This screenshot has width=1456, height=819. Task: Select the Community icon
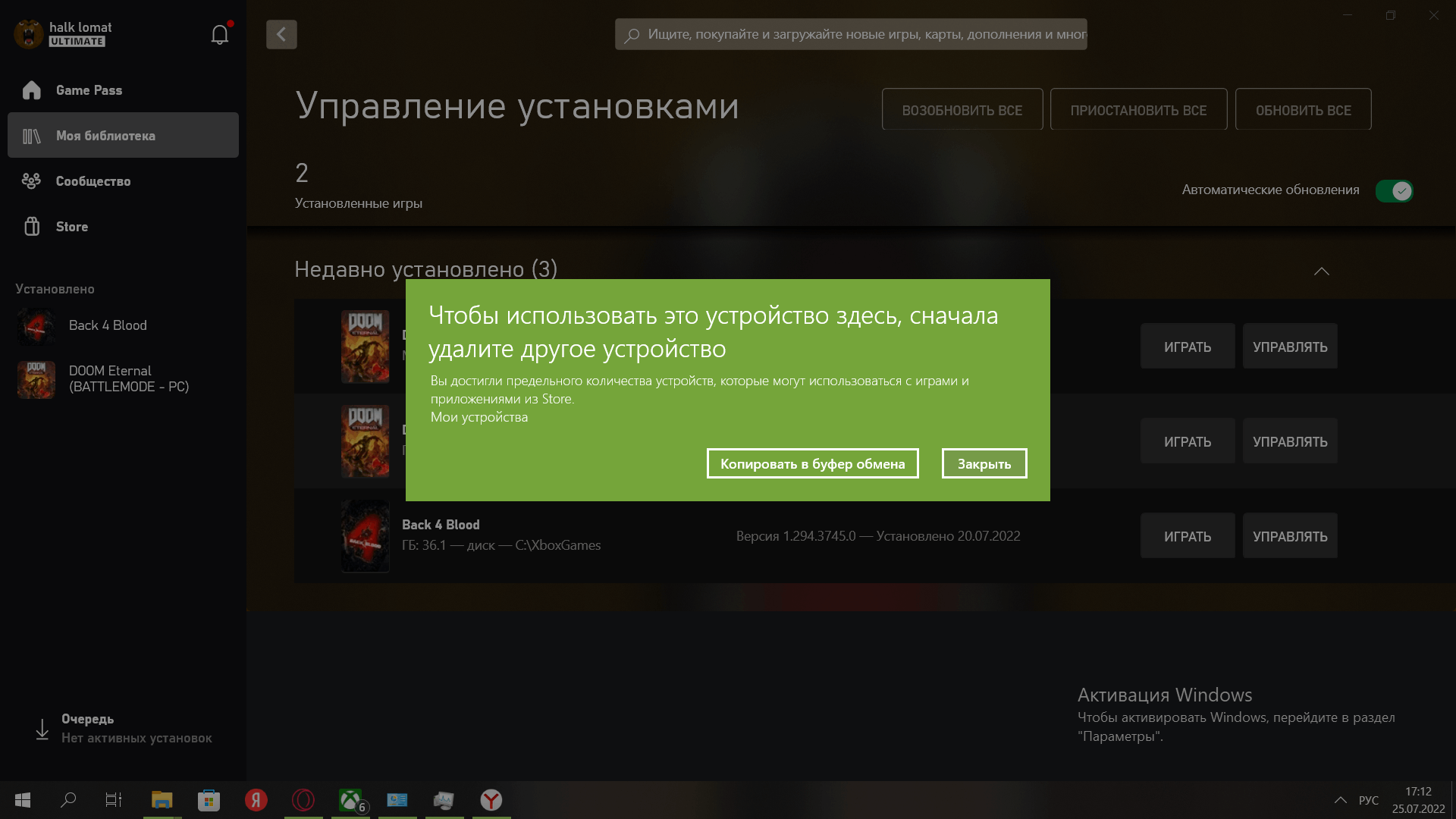tap(30, 181)
